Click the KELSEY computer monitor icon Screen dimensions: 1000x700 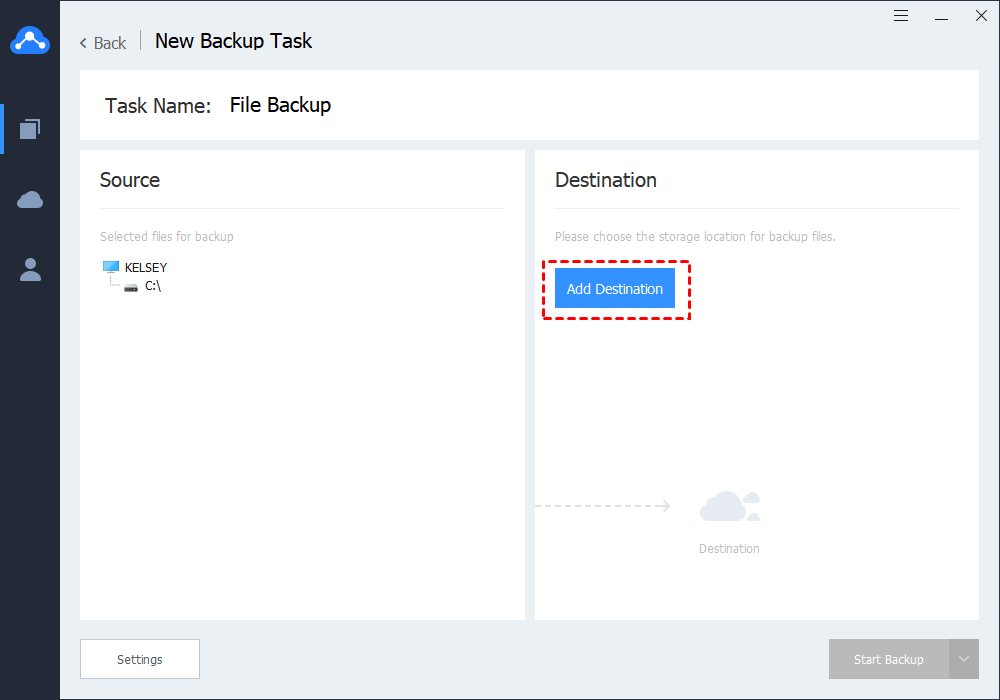click(111, 266)
